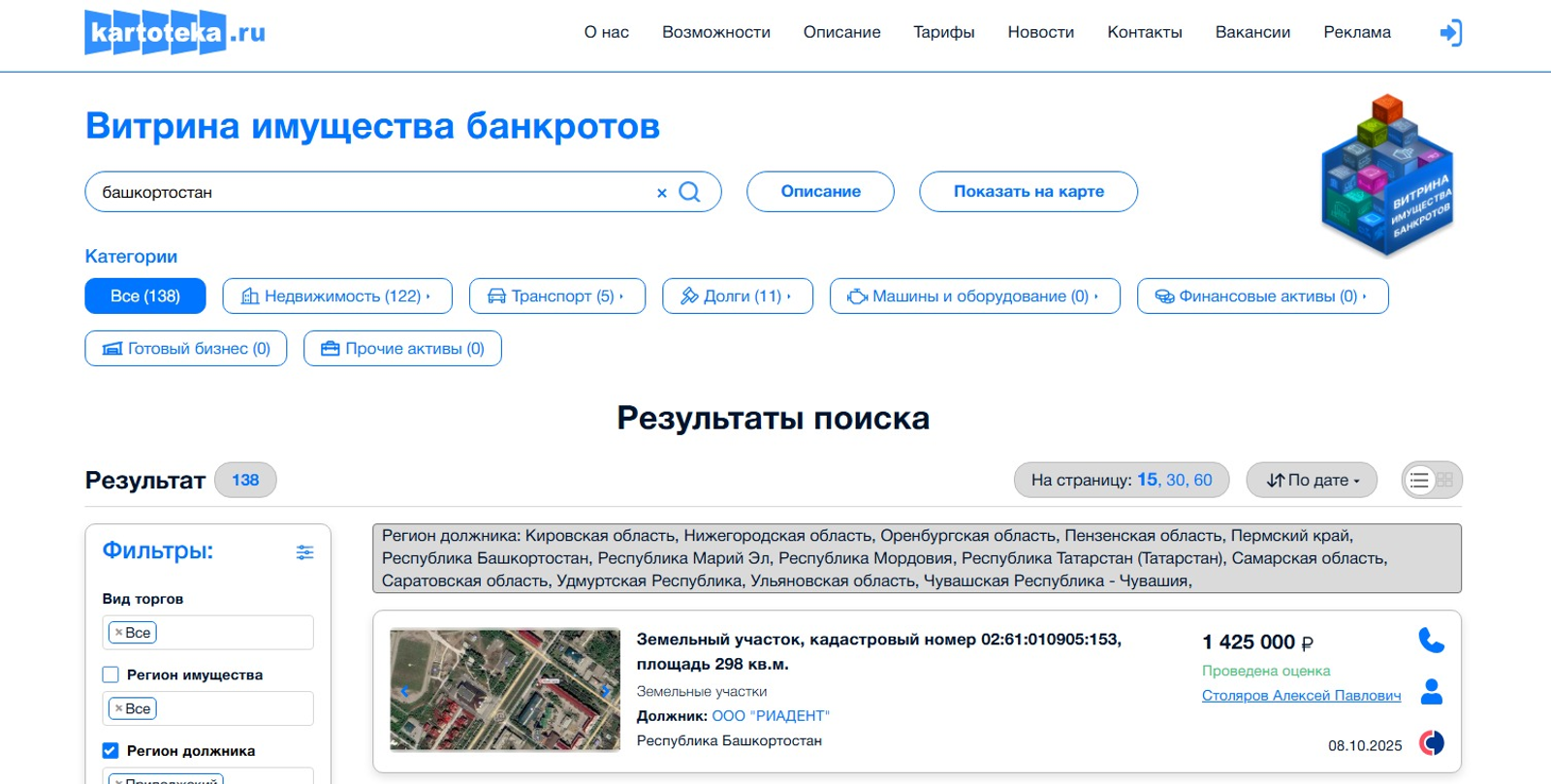This screenshot has width=1551, height=784.
Task: Uncheck the Регион должника checkbox
Action: (x=111, y=751)
